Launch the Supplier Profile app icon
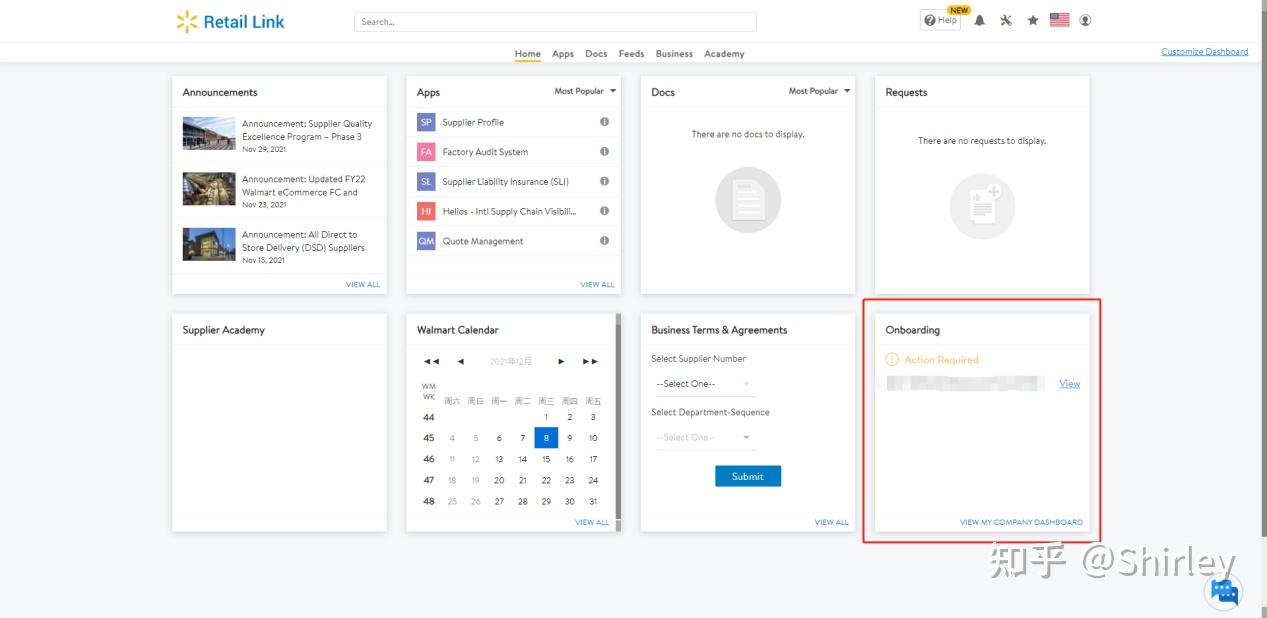Image resolution: width=1267 pixels, height=618 pixels. pyautogui.click(x=425, y=122)
